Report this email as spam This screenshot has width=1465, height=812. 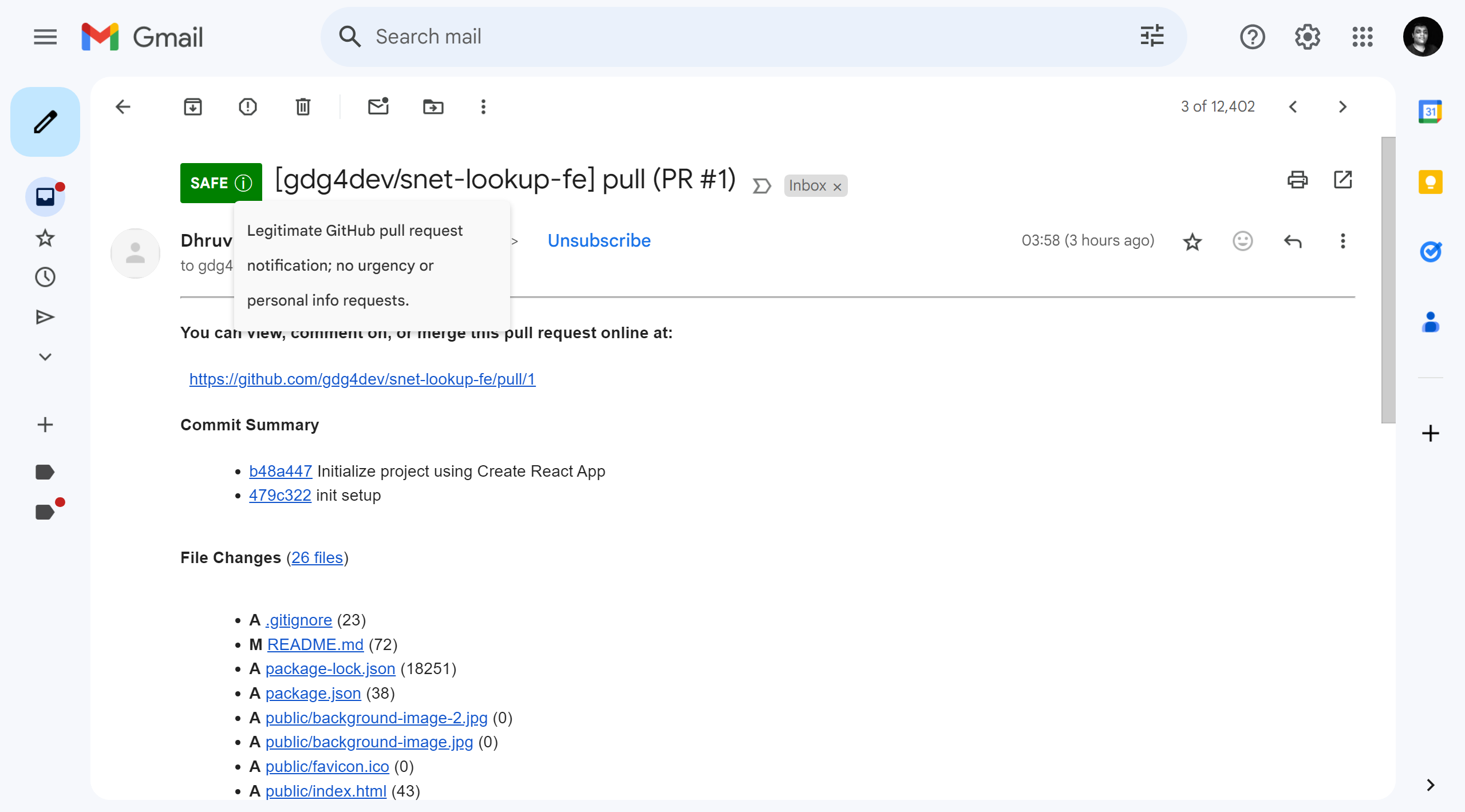(247, 107)
